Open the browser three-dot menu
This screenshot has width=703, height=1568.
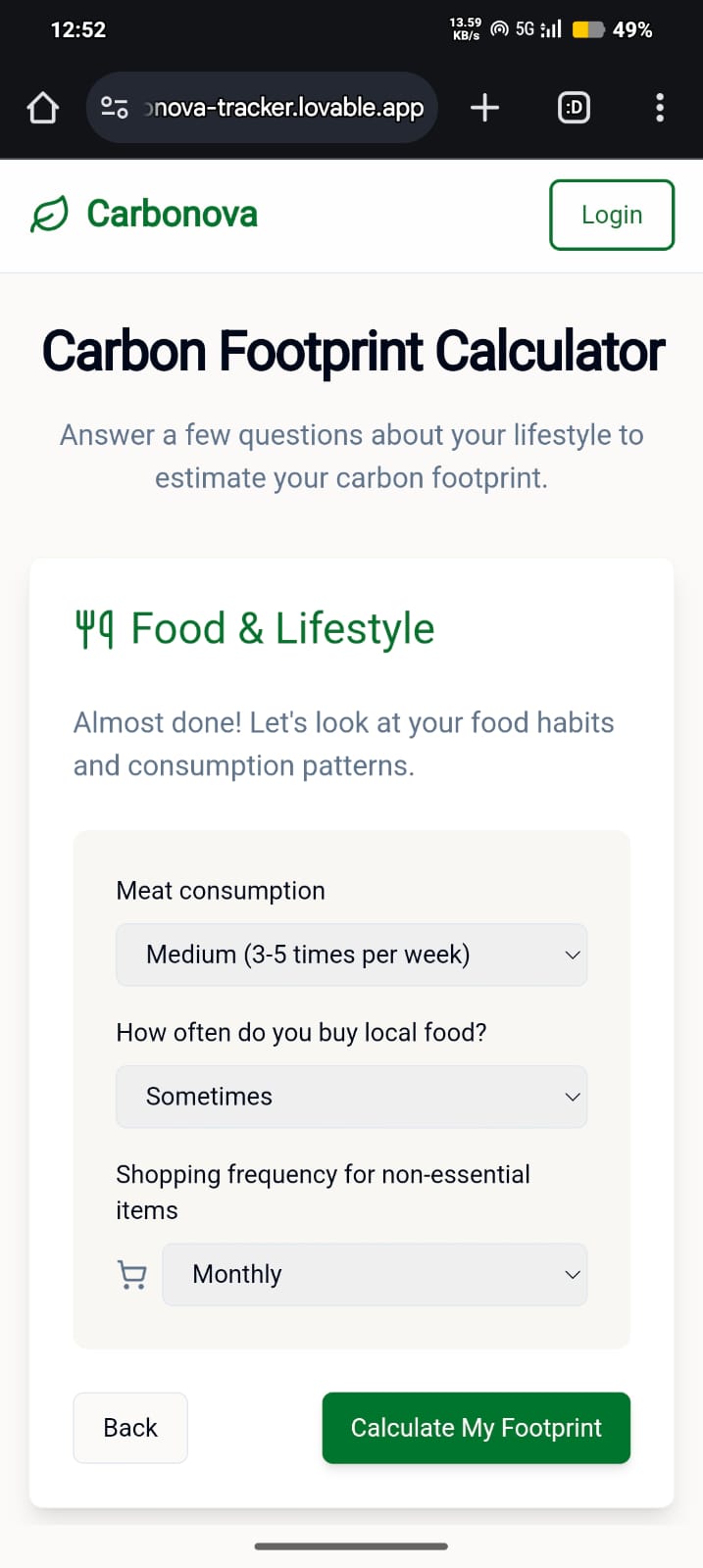pyautogui.click(x=660, y=108)
